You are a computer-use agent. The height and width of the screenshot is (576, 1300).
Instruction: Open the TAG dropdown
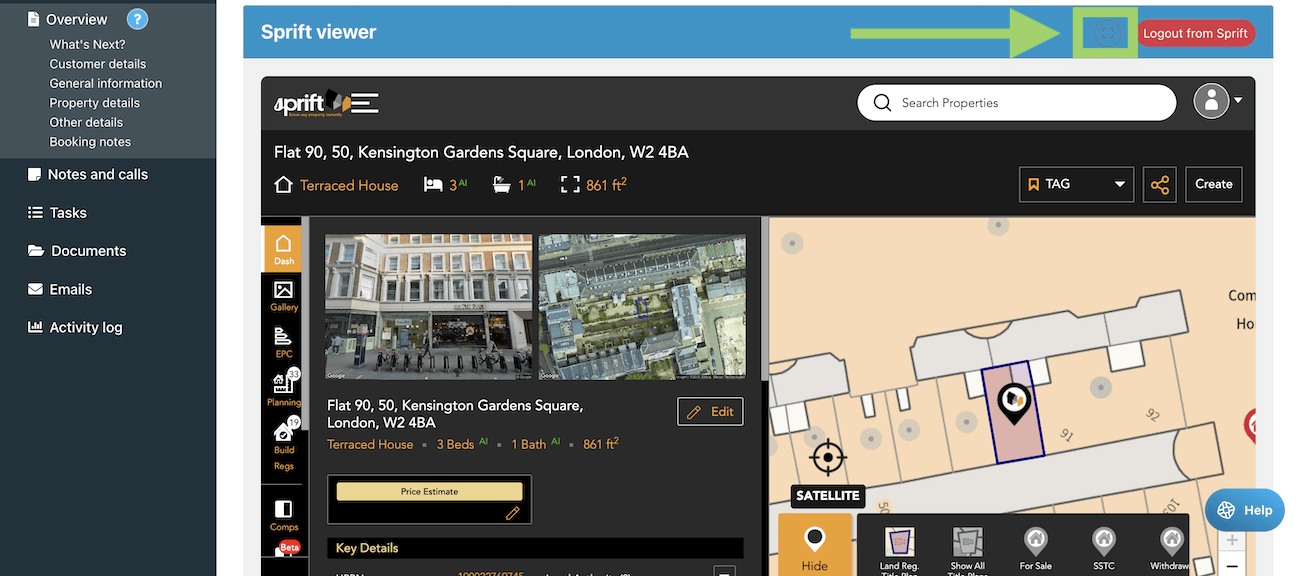point(1076,185)
